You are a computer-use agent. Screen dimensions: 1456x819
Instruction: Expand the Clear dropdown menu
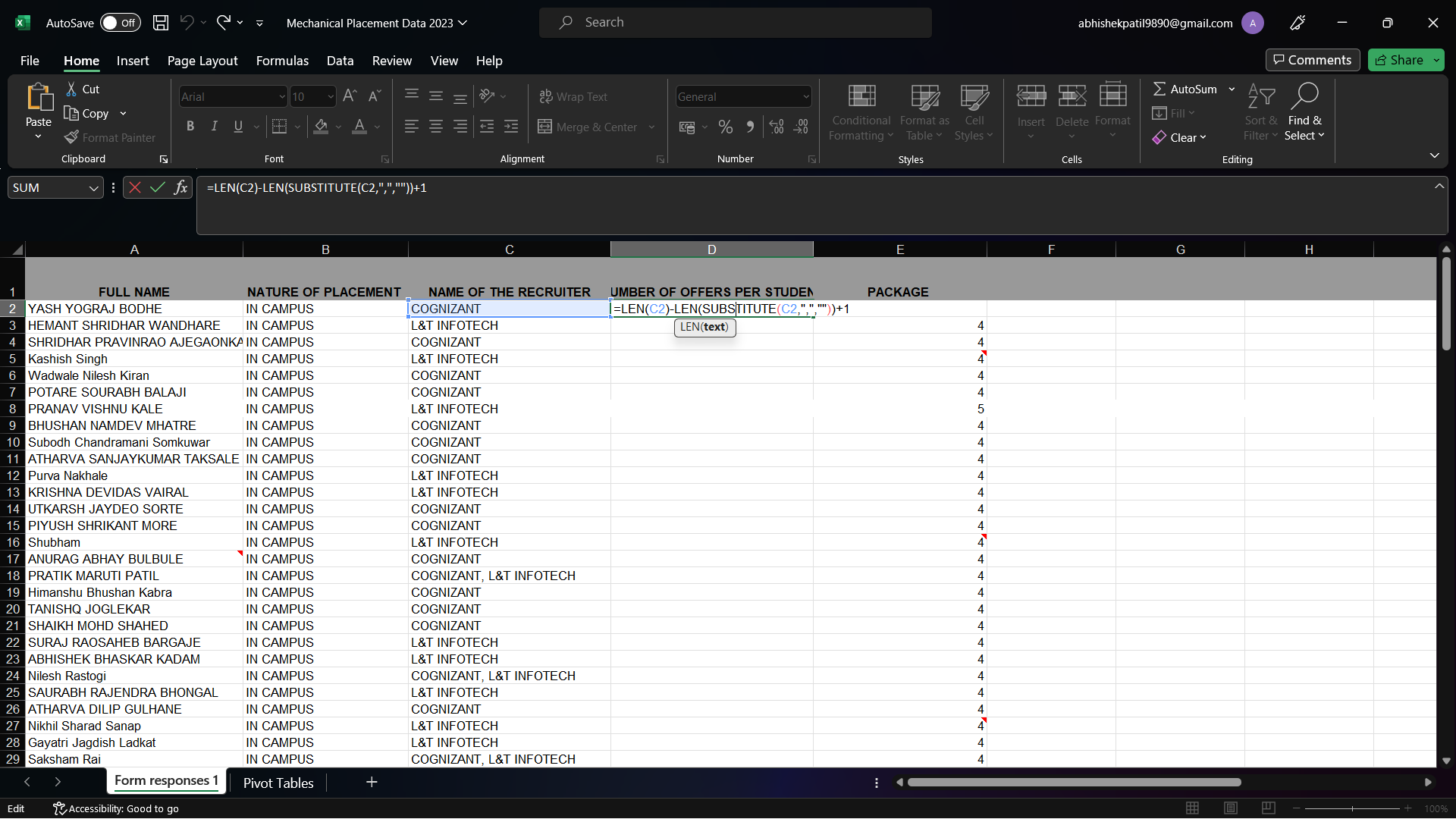[1203, 137]
